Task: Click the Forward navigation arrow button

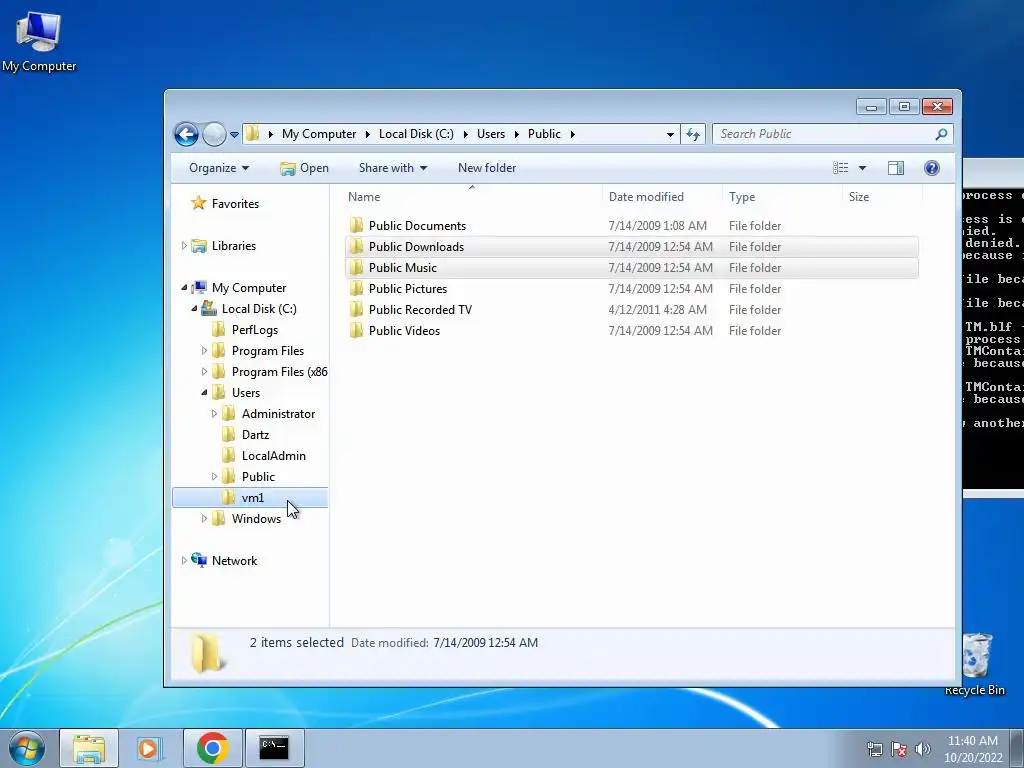Action: 214,135
